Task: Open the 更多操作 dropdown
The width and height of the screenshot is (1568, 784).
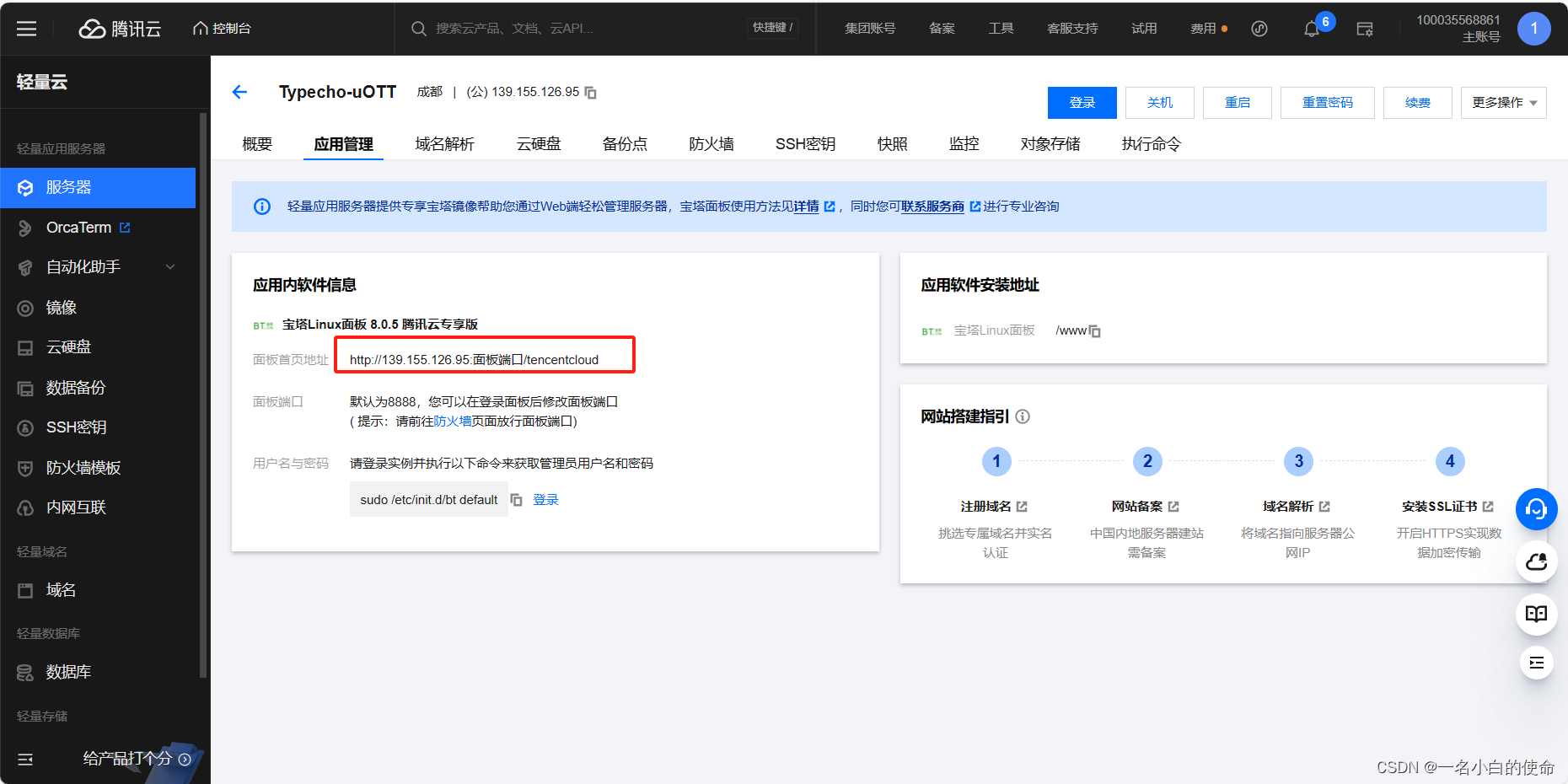Action: 1503,103
